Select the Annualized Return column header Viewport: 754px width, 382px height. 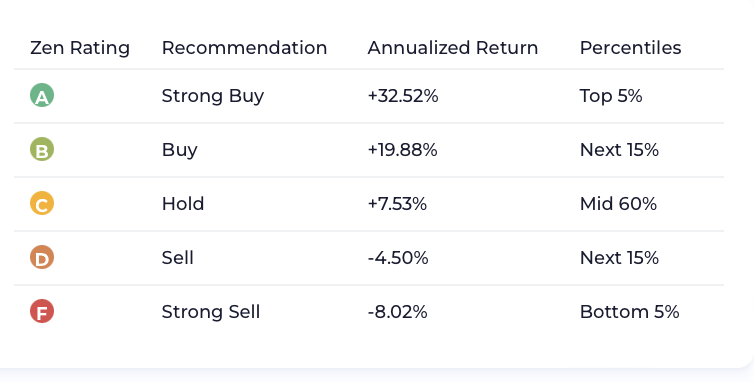tap(452, 48)
